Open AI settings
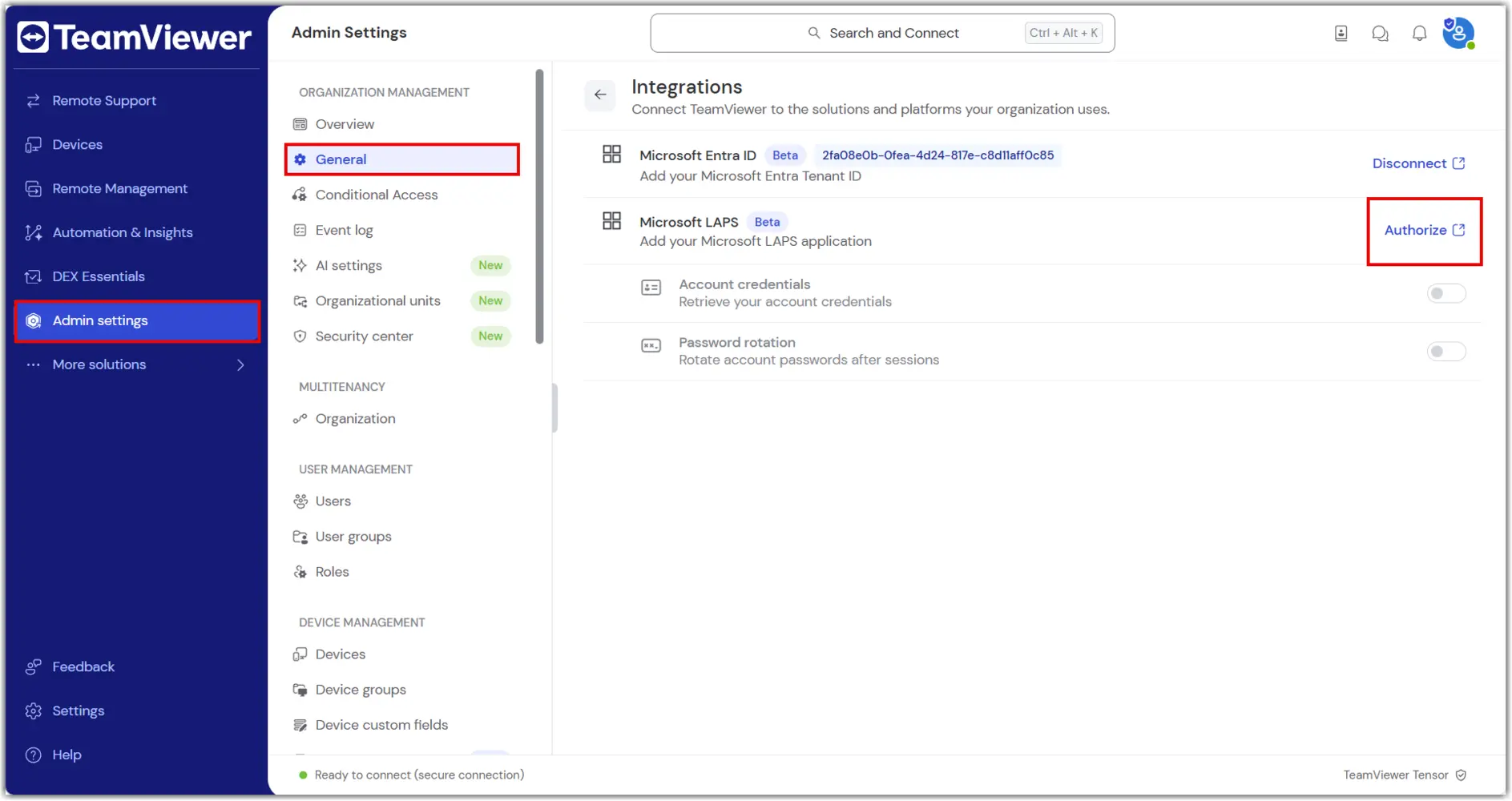The height and width of the screenshot is (801, 1512). (402, 265)
